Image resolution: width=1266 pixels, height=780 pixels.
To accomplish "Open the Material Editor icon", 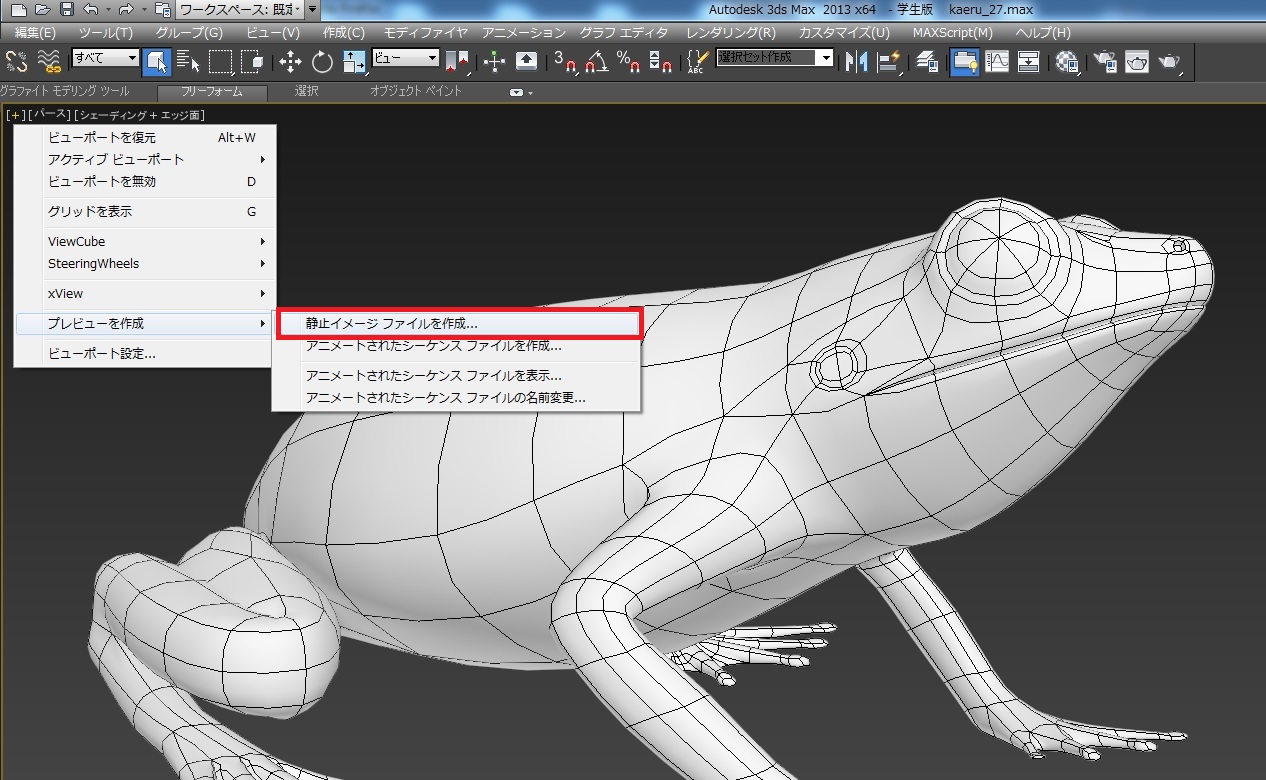I will point(1069,62).
